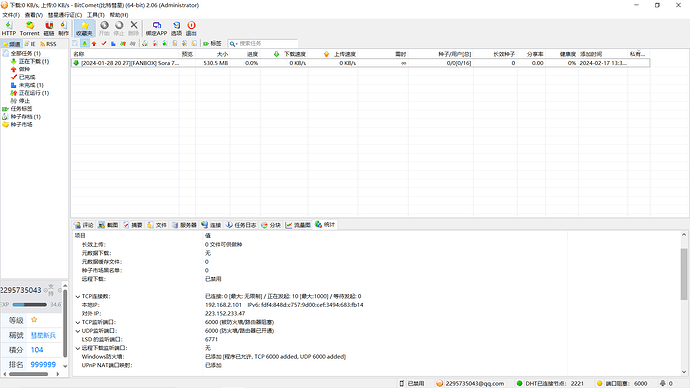690x388 pixels.
Task: Click the 999999 ranking link
Action: [43, 364]
